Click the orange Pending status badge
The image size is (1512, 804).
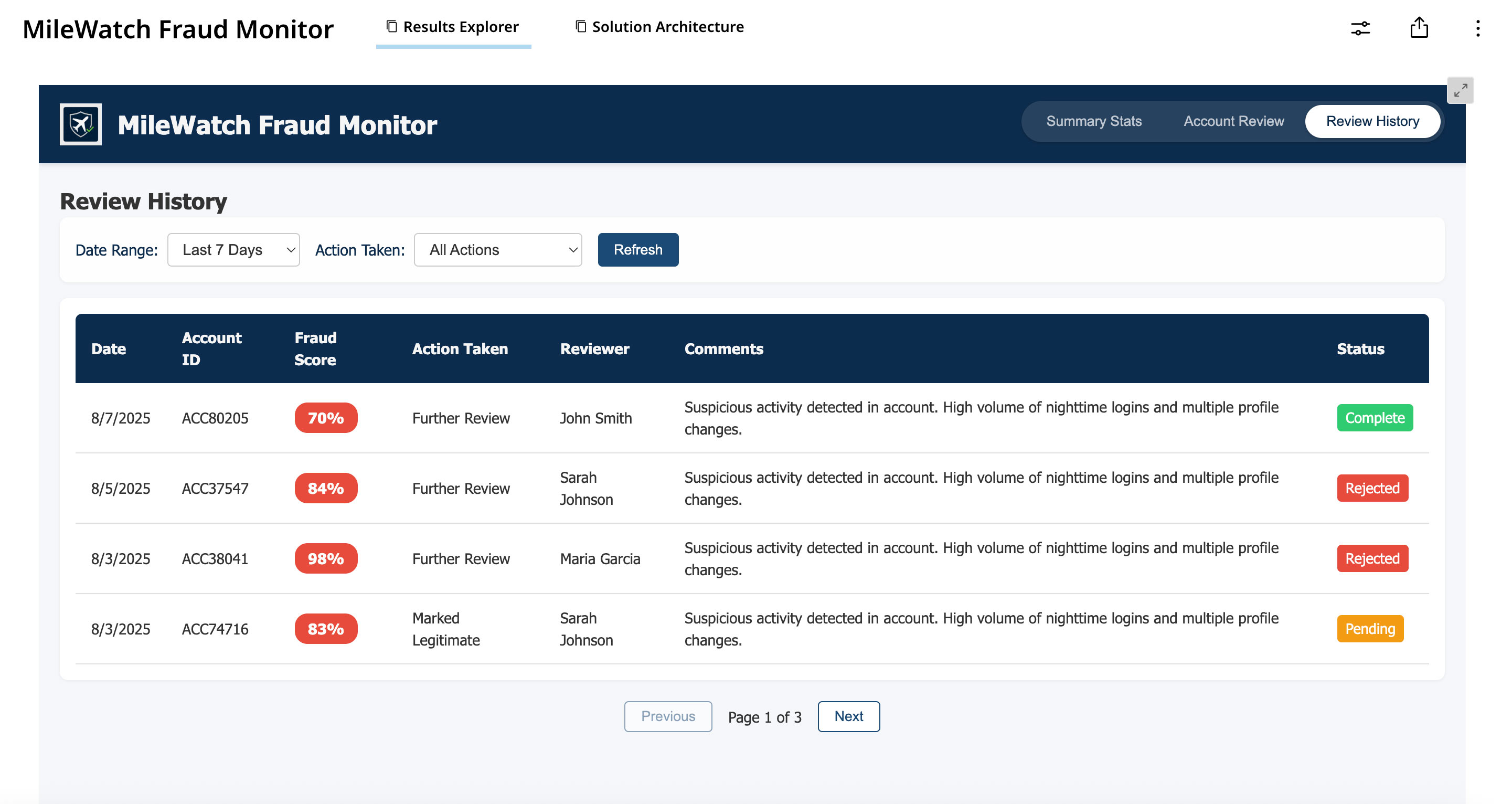(x=1369, y=628)
